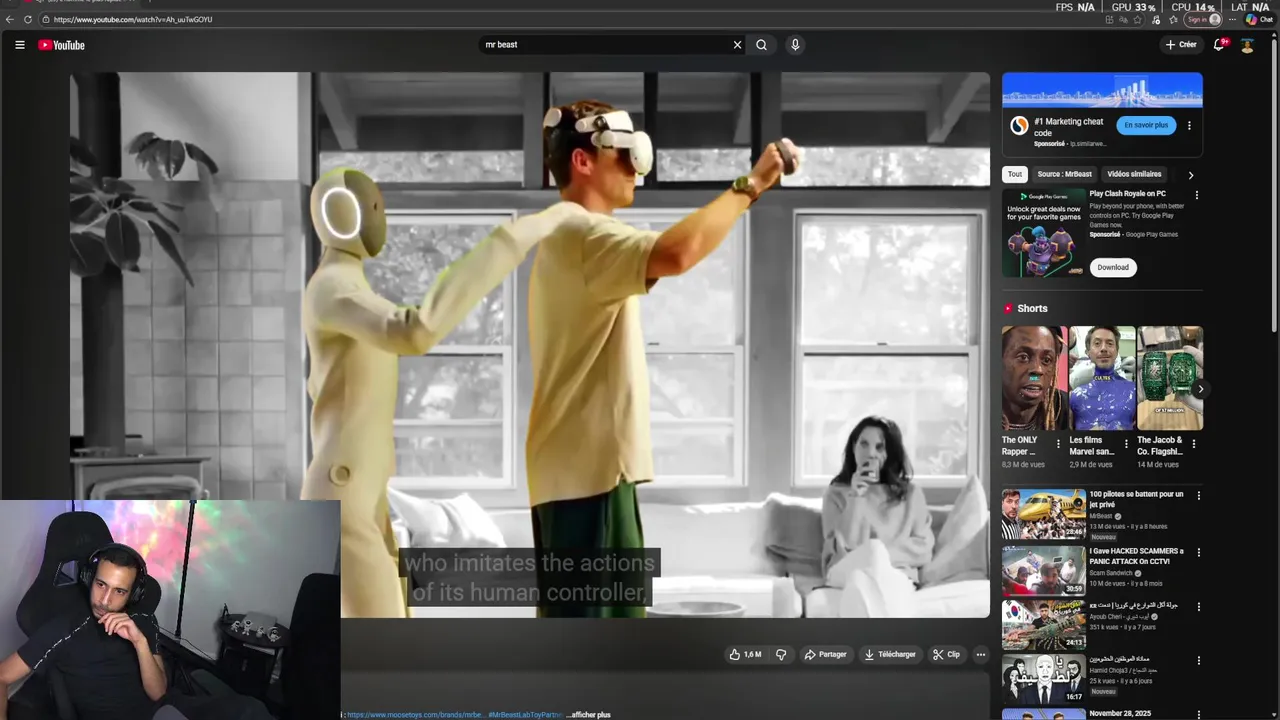Go back with the browser arrow
Screen dimensions: 1280x720
pyautogui.click(x=10, y=19)
